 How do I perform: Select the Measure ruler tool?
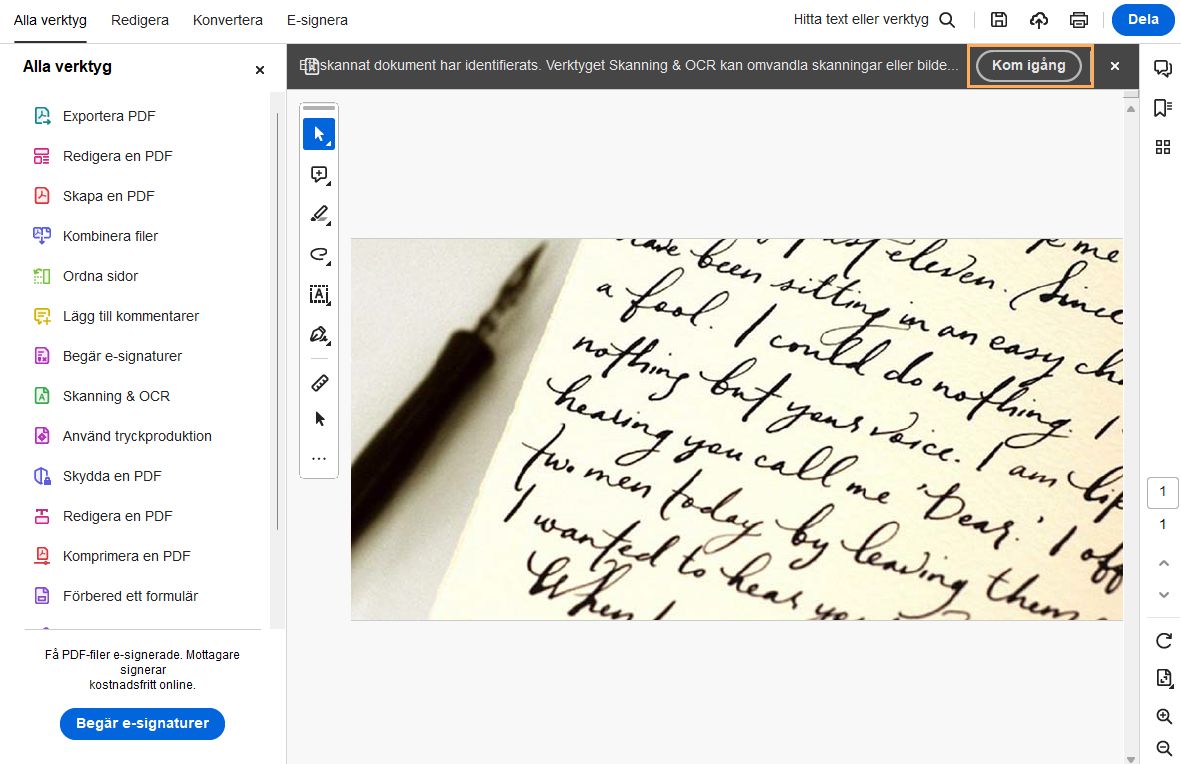pyautogui.click(x=318, y=381)
